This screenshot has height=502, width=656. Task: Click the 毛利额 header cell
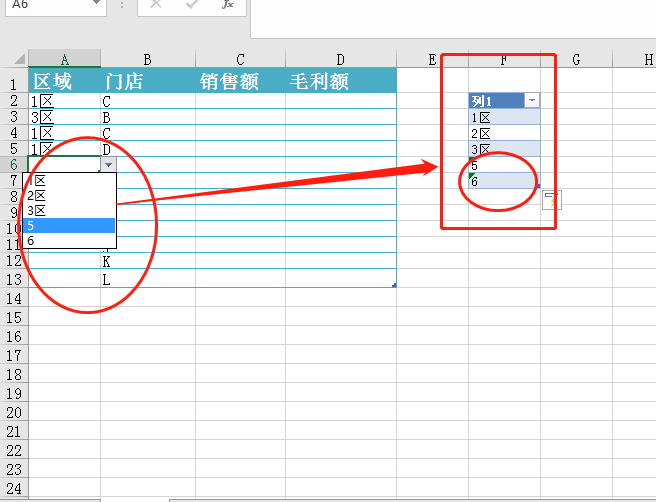[x=341, y=80]
